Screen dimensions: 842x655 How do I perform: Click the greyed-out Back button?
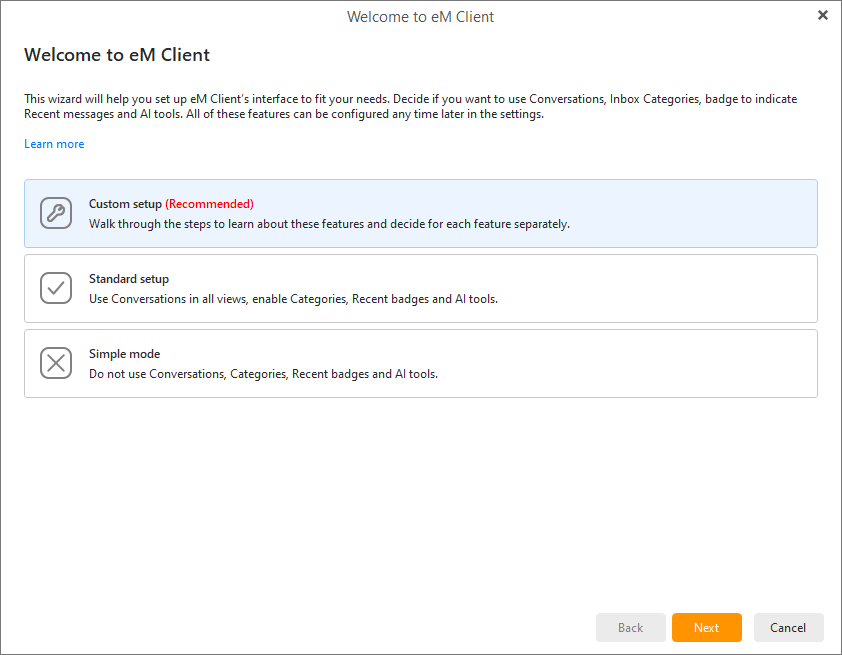(x=630, y=627)
